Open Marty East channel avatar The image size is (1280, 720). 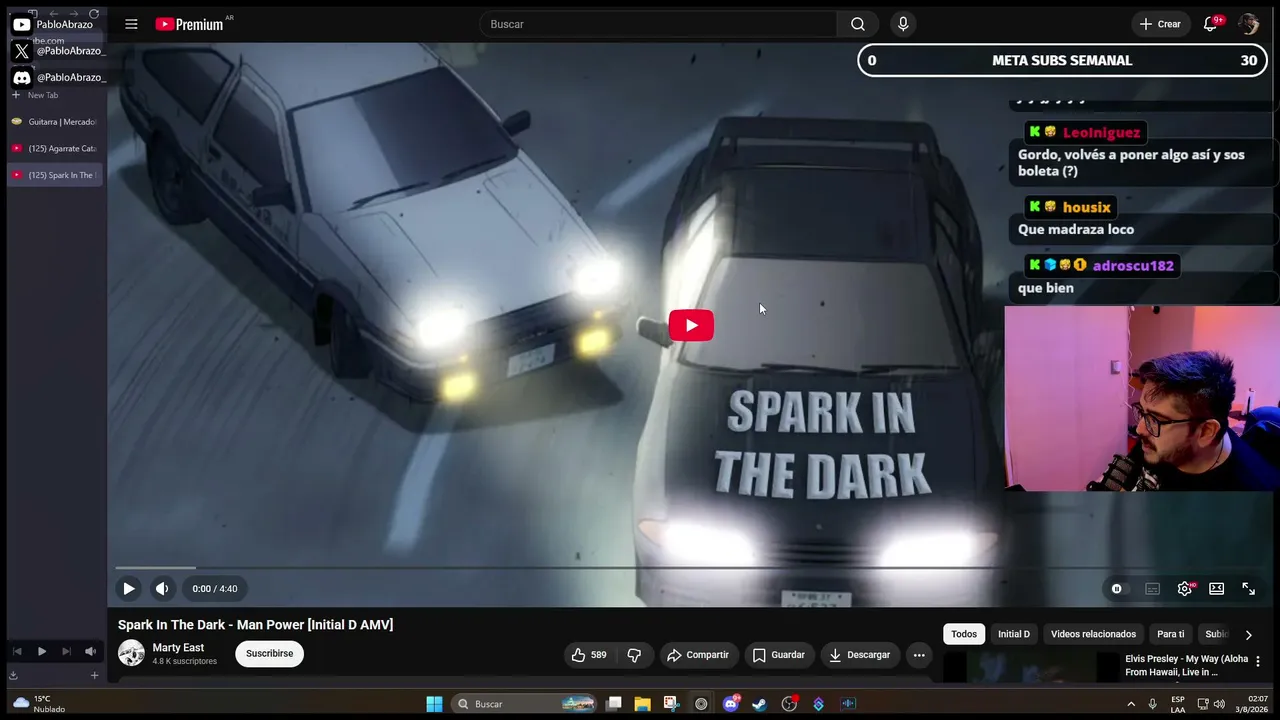[x=131, y=653]
